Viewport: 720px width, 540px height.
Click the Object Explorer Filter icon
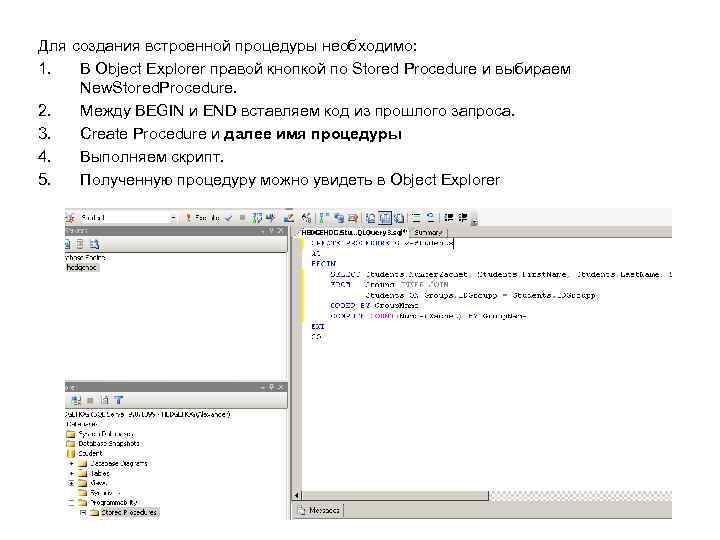[119, 400]
